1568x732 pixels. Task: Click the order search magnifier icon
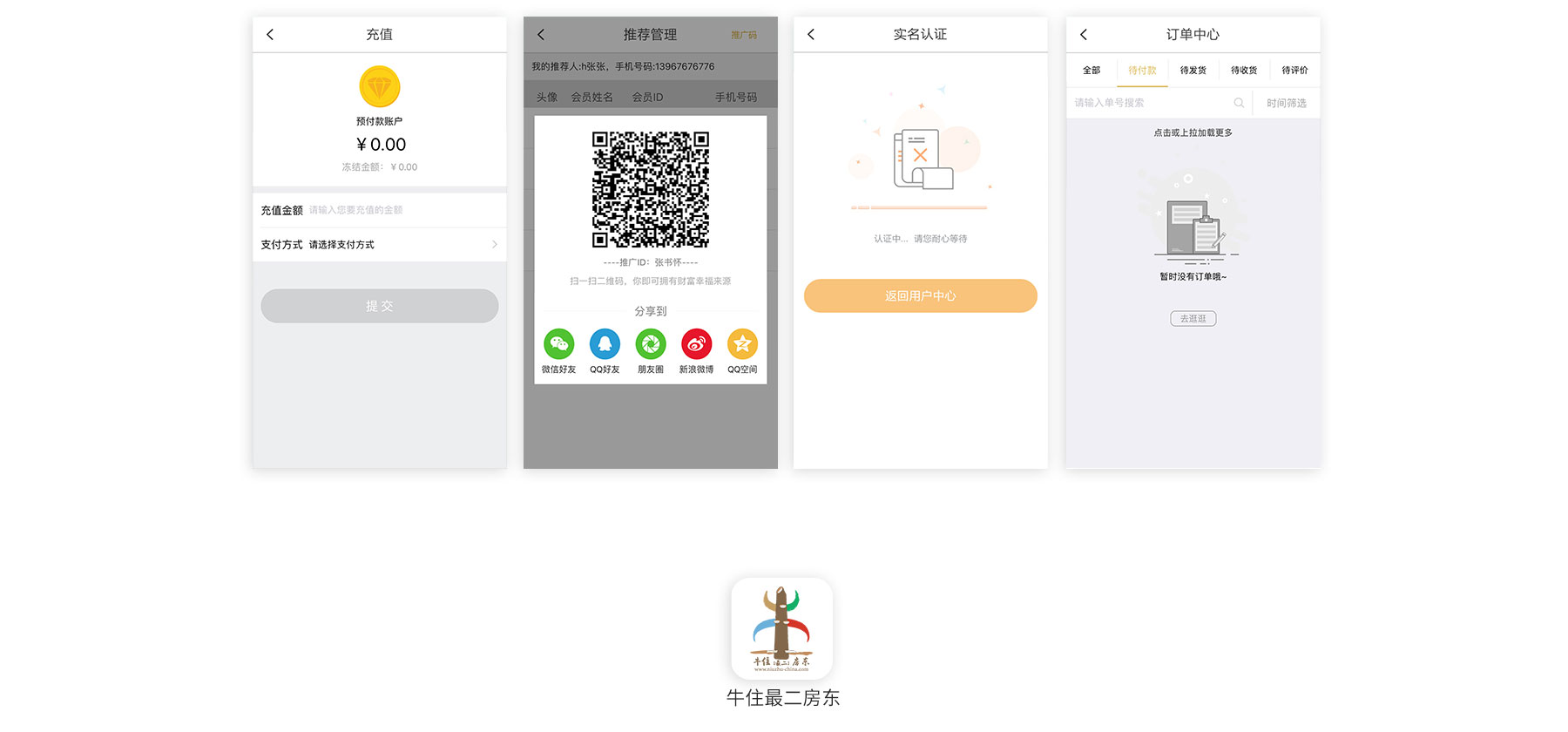click(x=1239, y=103)
